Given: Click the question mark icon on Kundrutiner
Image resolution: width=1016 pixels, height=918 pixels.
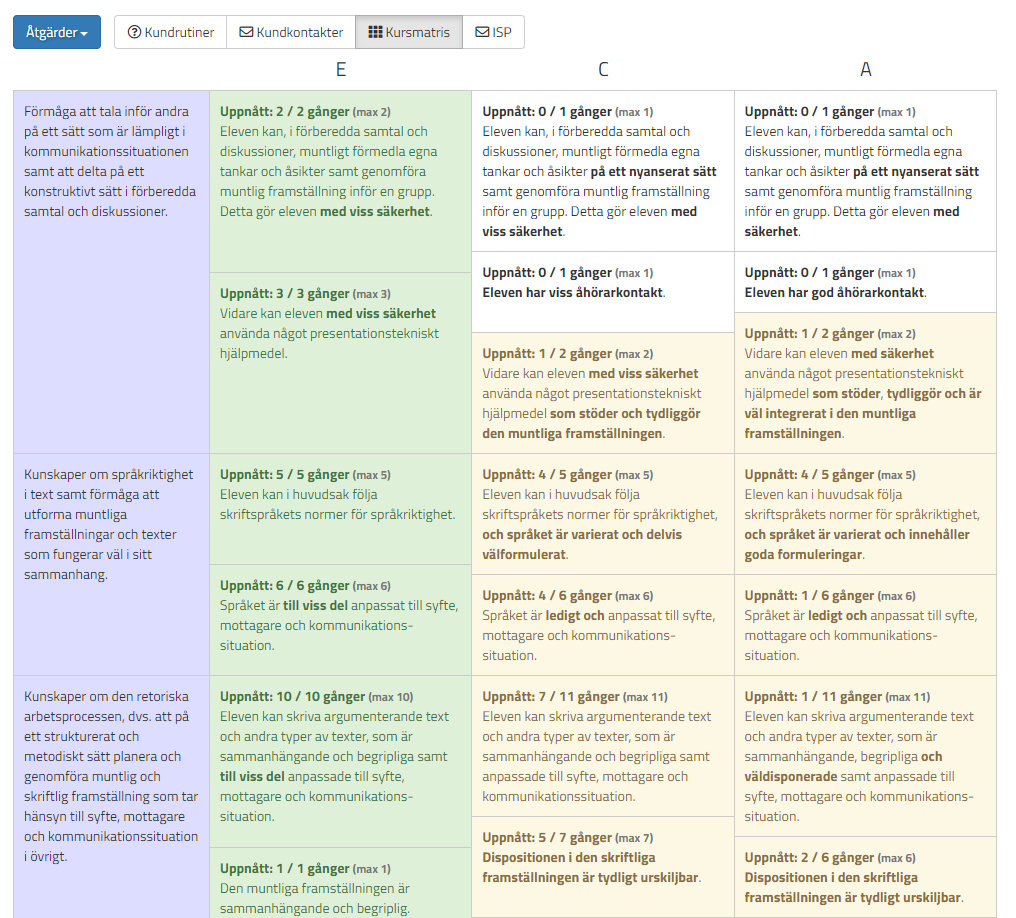Looking at the screenshot, I should [x=134, y=32].
